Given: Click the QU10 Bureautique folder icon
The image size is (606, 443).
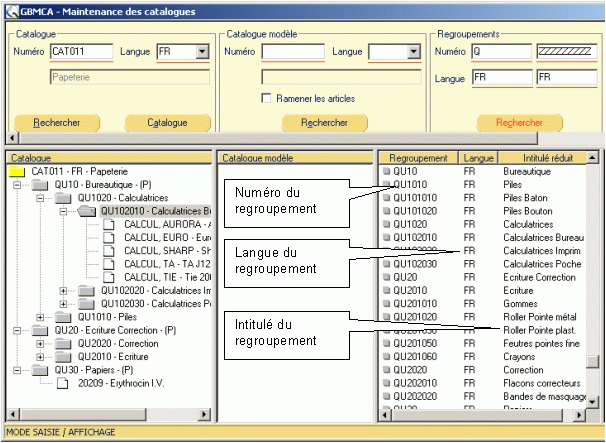Looking at the screenshot, I should (x=40, y=185).
